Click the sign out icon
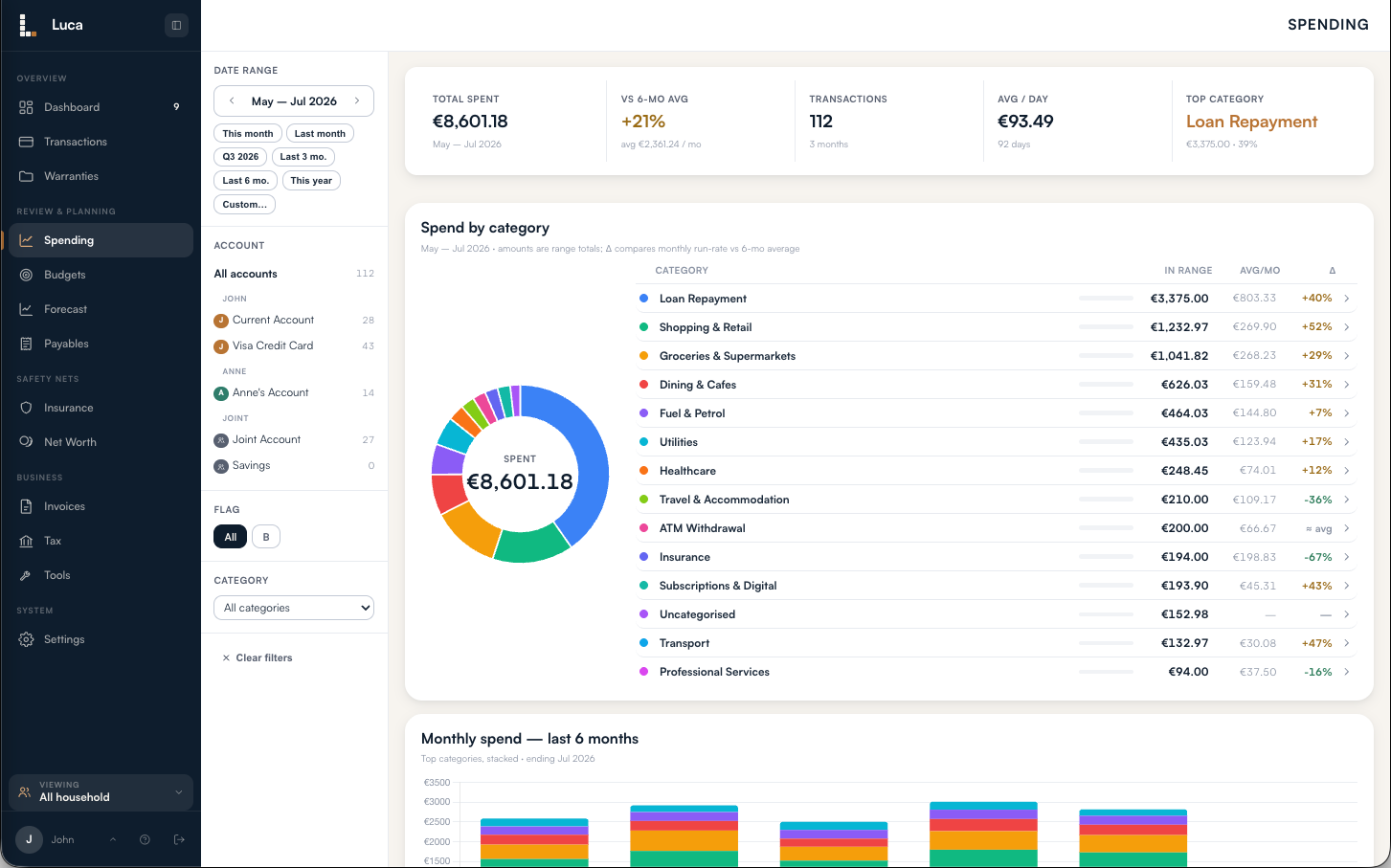The width and height of the screenshot is (1391, 868). pos(179,839)
